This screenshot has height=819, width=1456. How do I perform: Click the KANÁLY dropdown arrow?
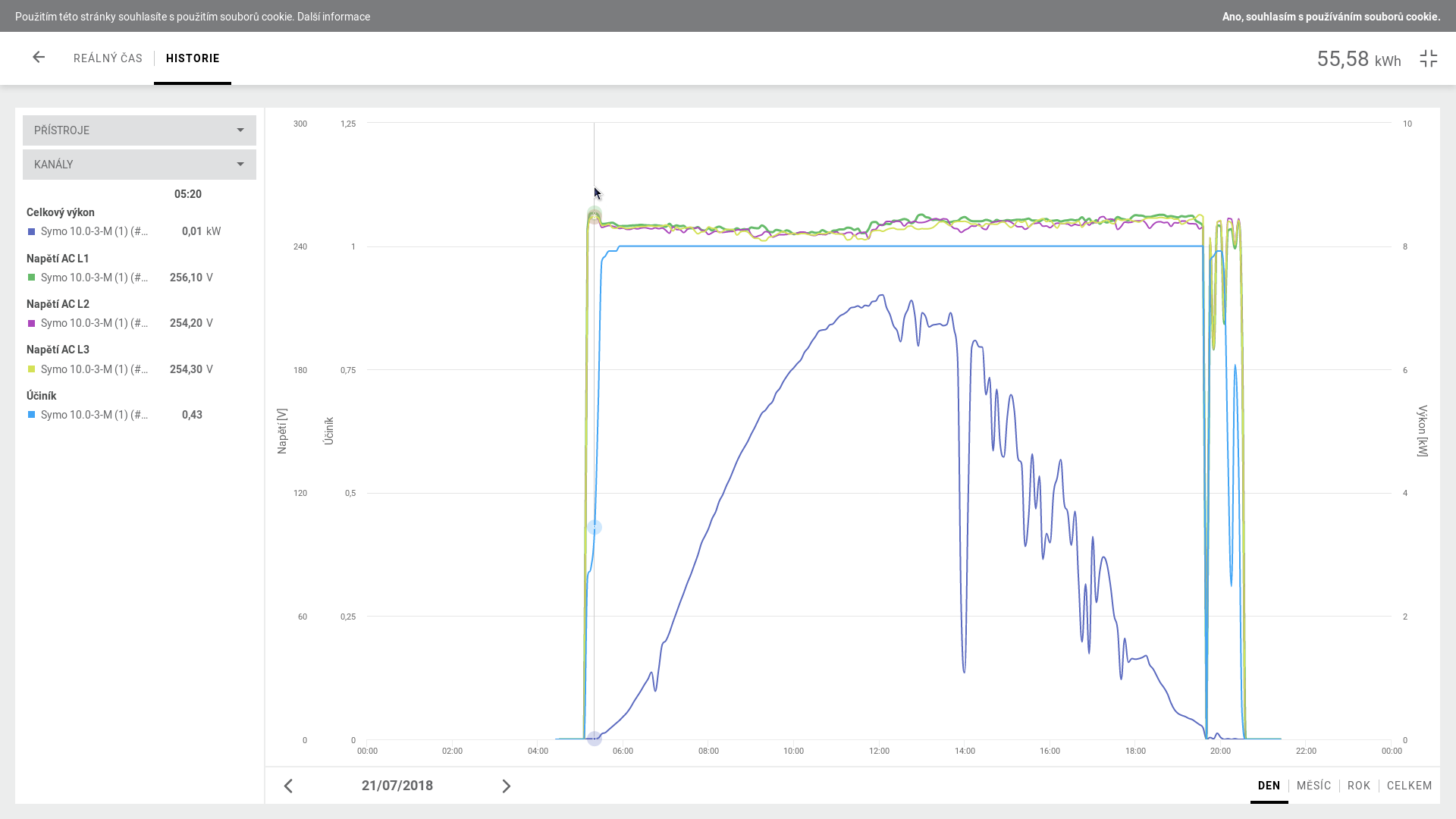240,165
